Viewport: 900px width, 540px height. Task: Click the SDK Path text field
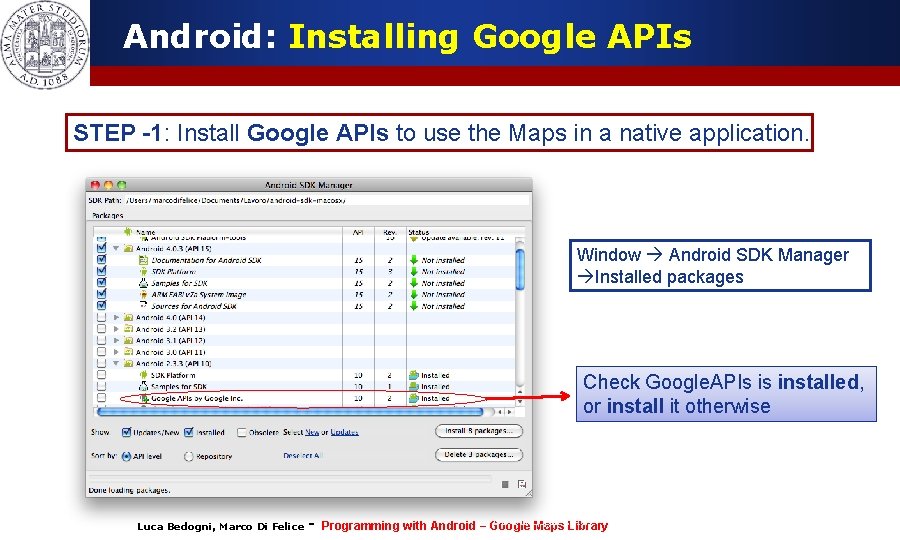point(326,200)
